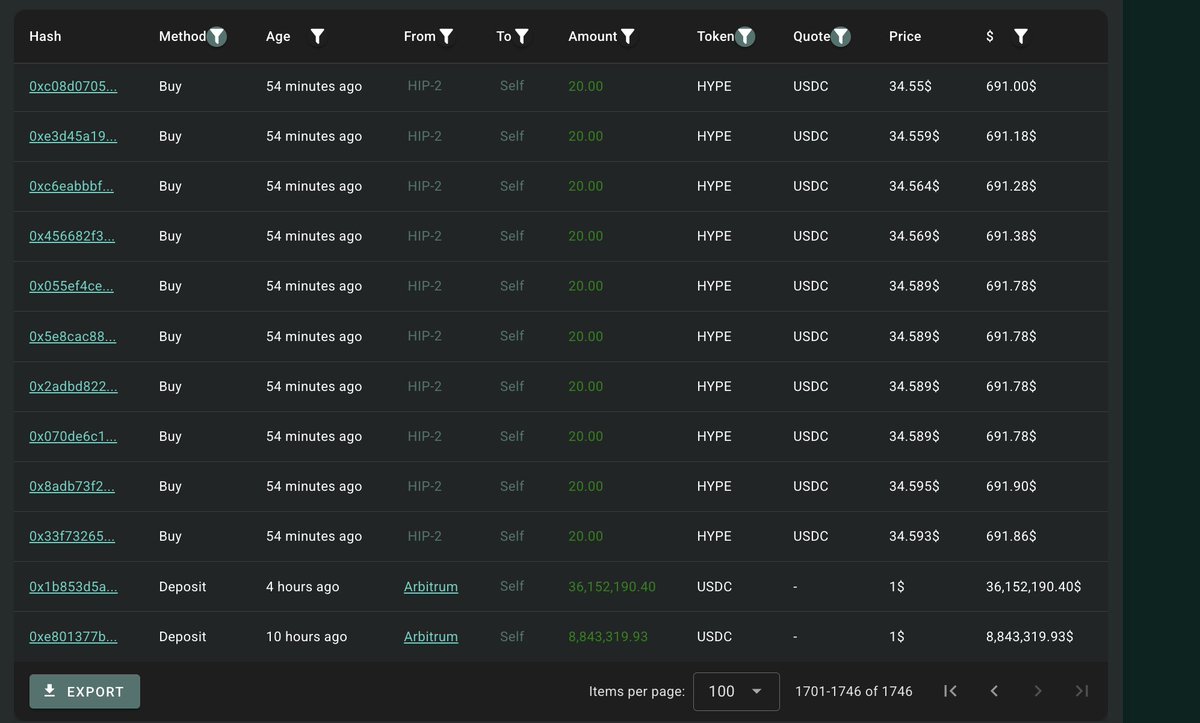
Task: Select value 691.38$ cell
Action: (x=1011, y=236)
